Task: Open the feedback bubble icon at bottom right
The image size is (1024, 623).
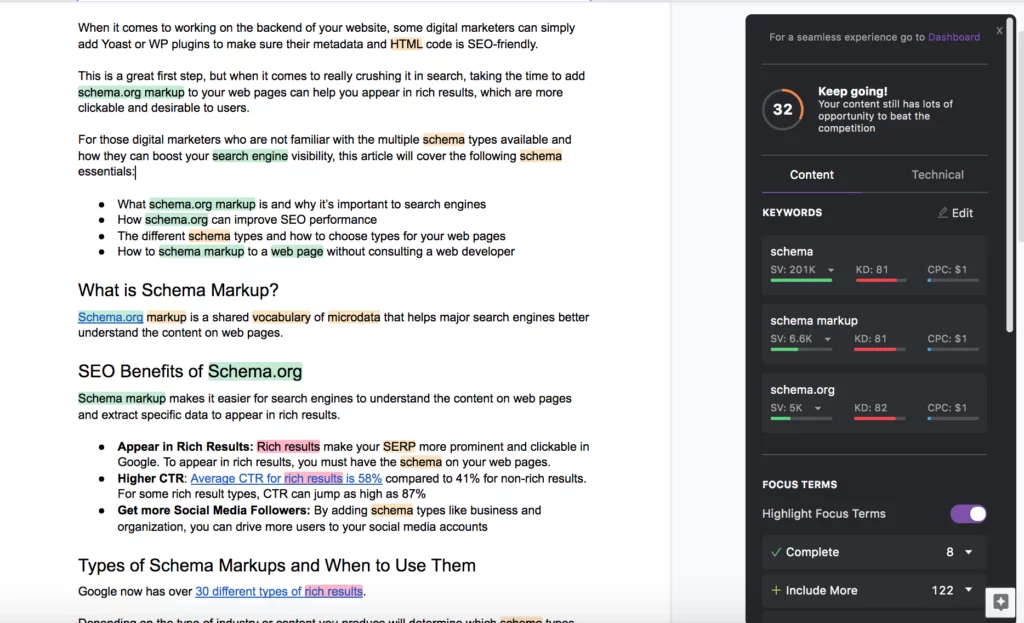Action: tap(999, 602)
